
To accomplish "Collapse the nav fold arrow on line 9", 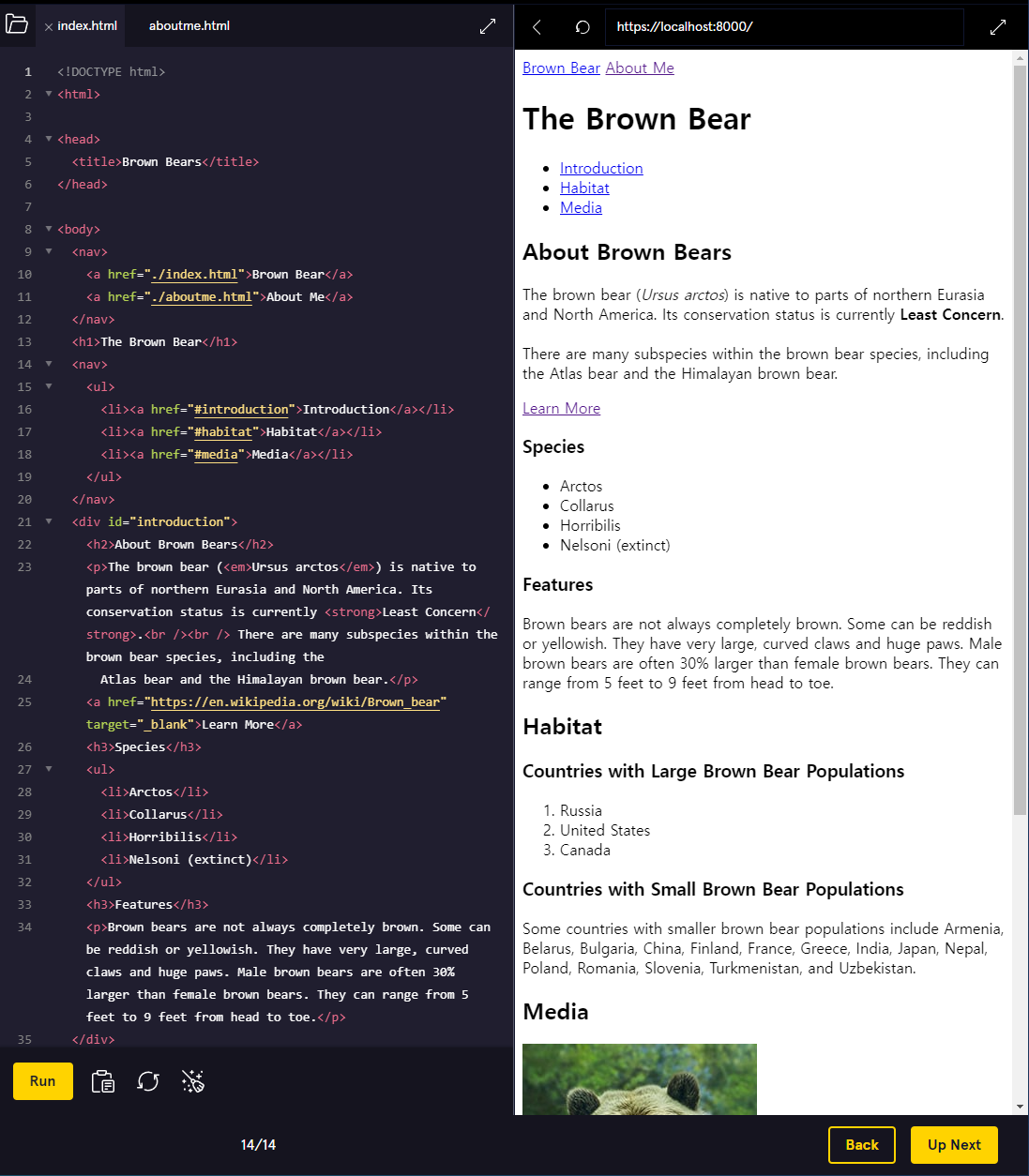I will coord(49,251).
